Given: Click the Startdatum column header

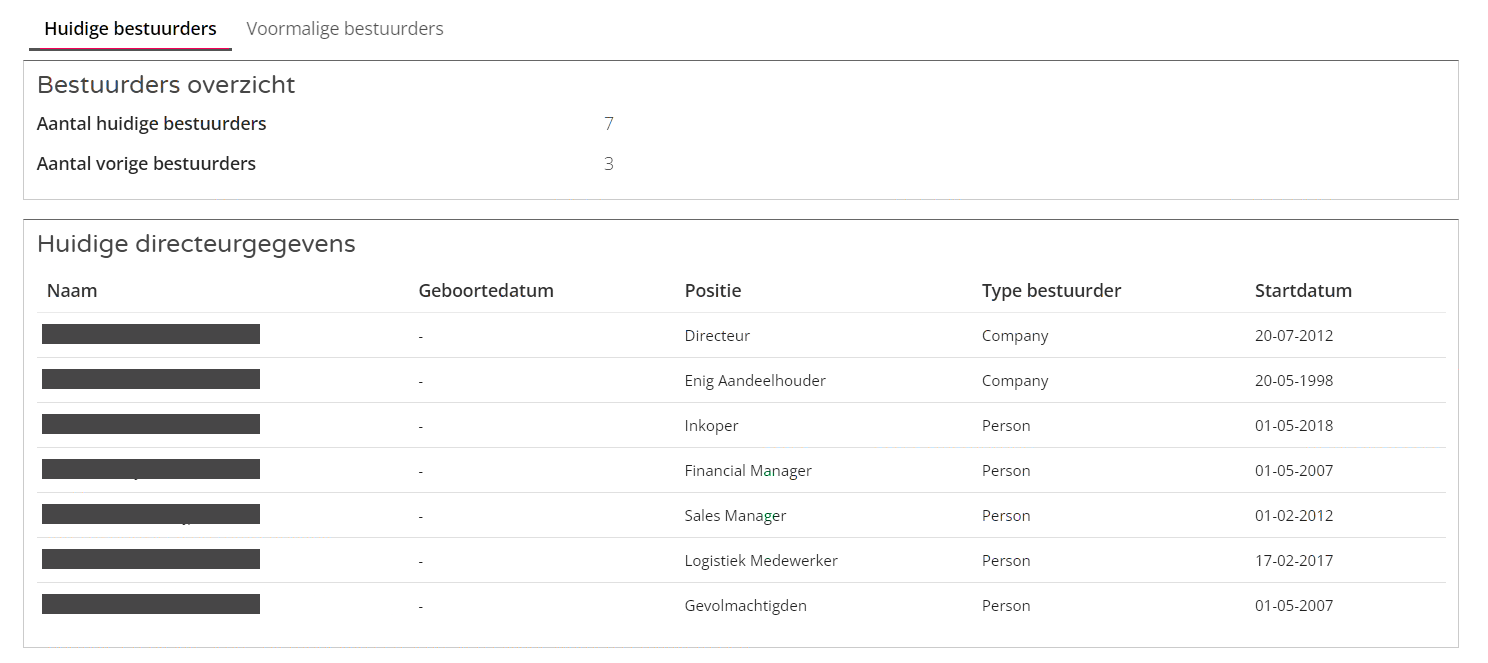Looking at the screenshot, I should coord(1302,291).
